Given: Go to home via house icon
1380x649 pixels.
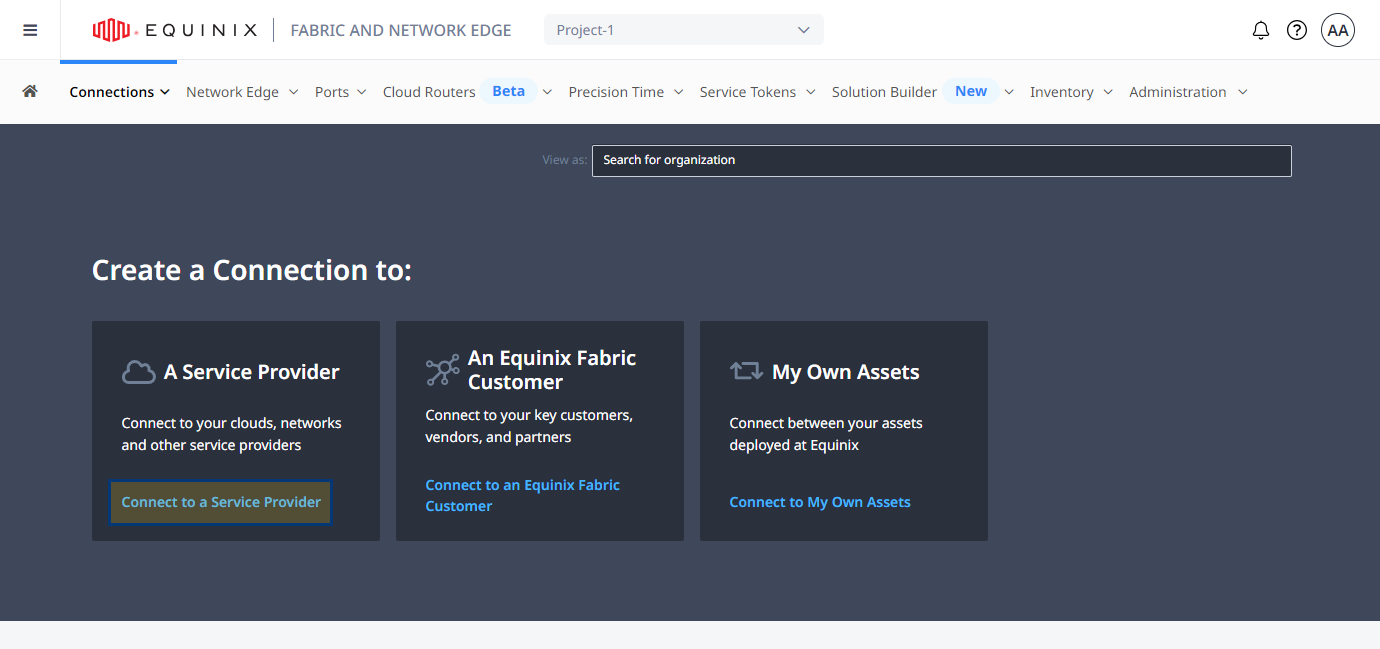Looking at the screenshot, I should [x=30, y=91].
